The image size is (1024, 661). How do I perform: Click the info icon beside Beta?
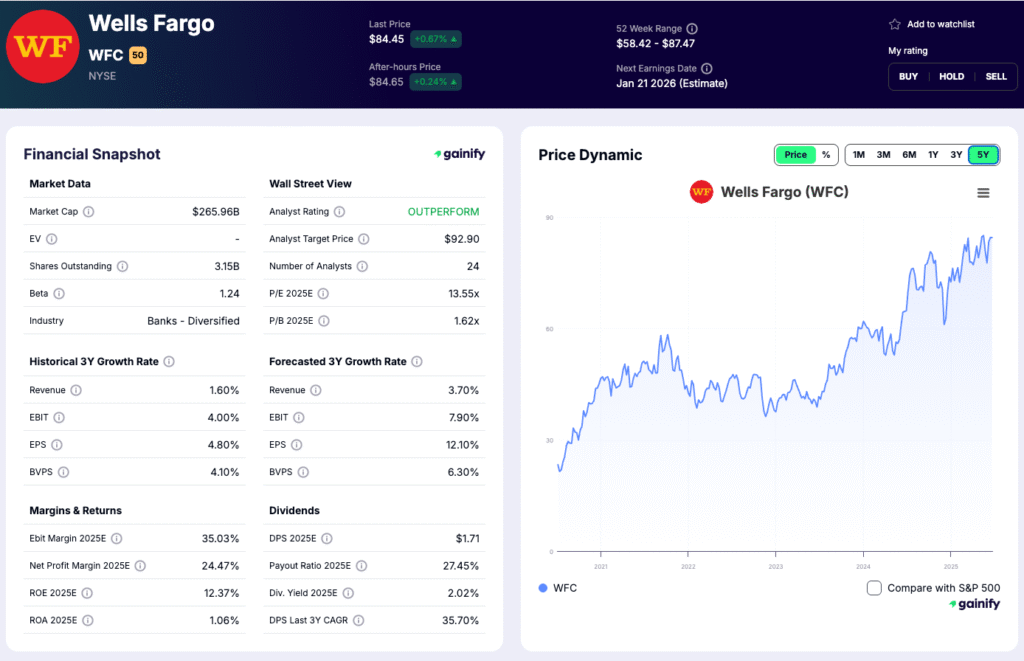click(x=60, y=294)
